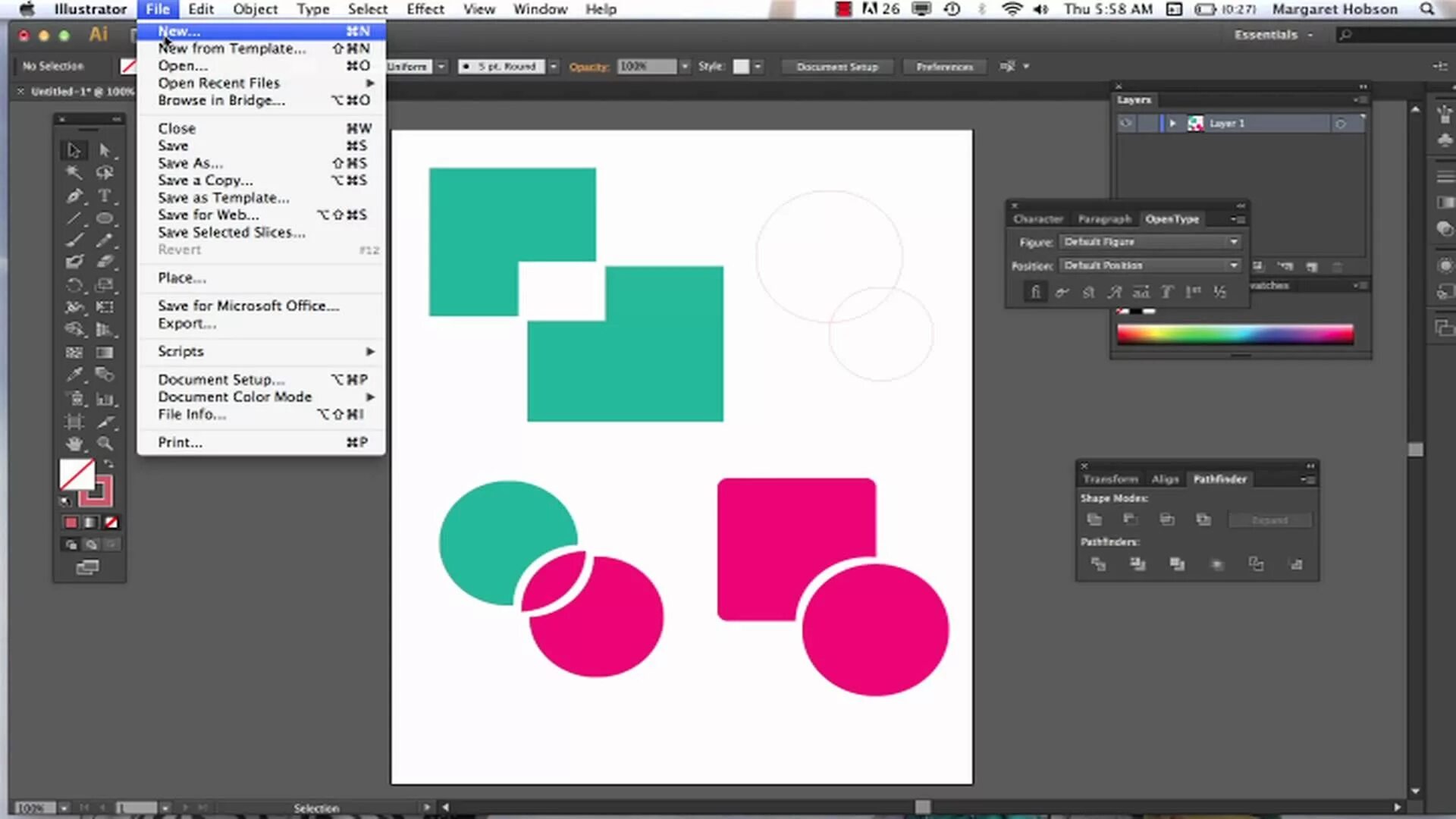The height and width of the screenshot is (819, 1456).
Task: Click the Preferences button
Action: point(944,67)
